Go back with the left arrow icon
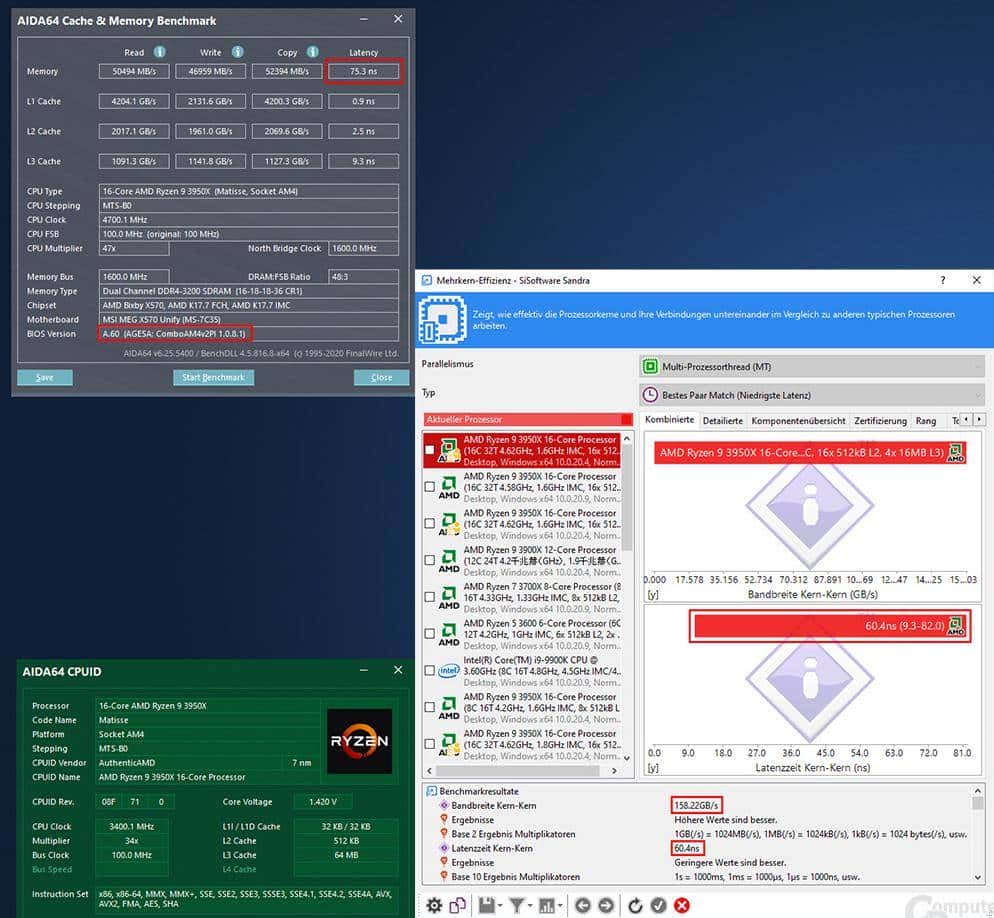994x918 pixels. click(583, 905)
